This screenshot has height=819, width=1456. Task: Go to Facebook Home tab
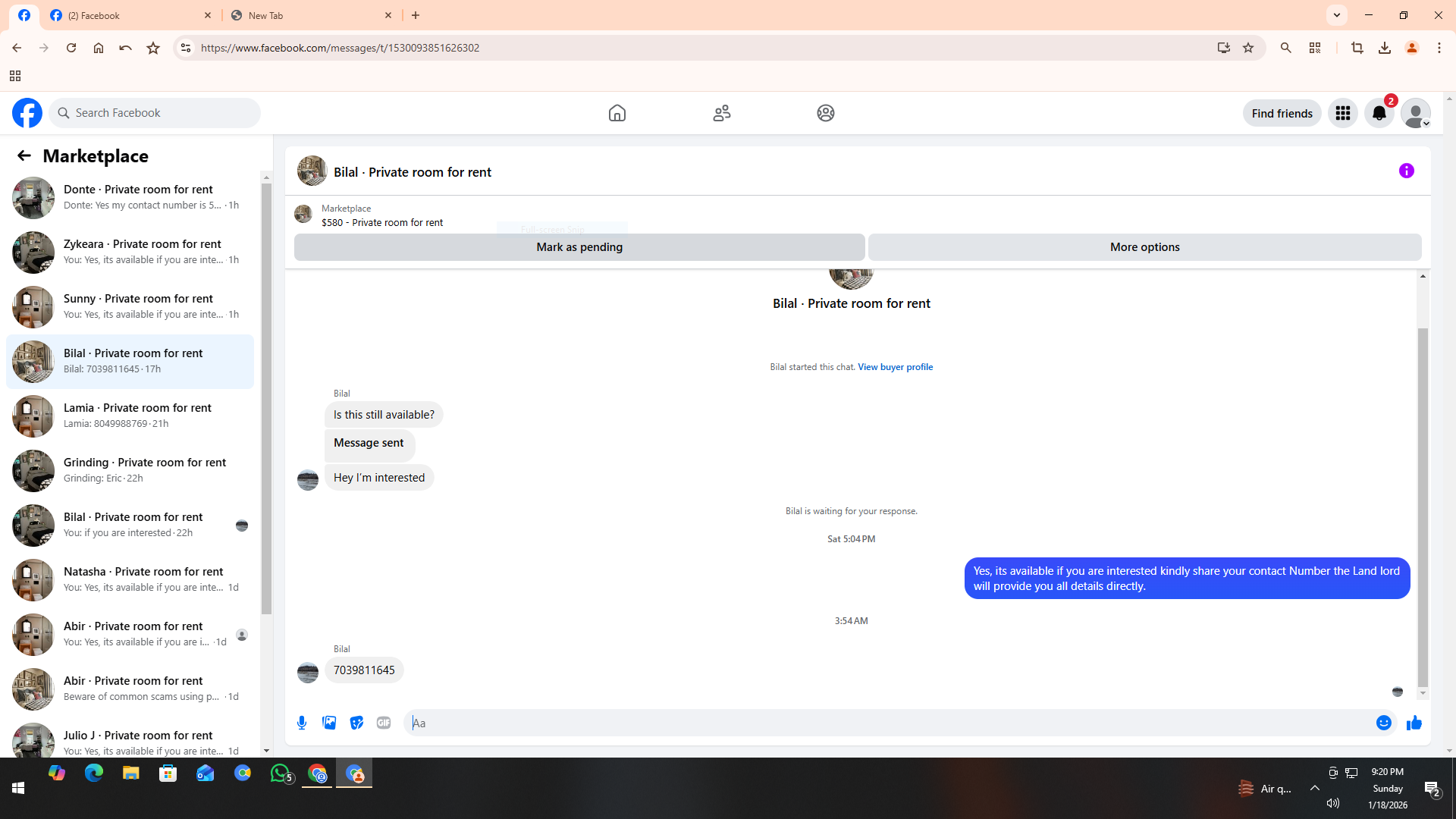[617, 113]
